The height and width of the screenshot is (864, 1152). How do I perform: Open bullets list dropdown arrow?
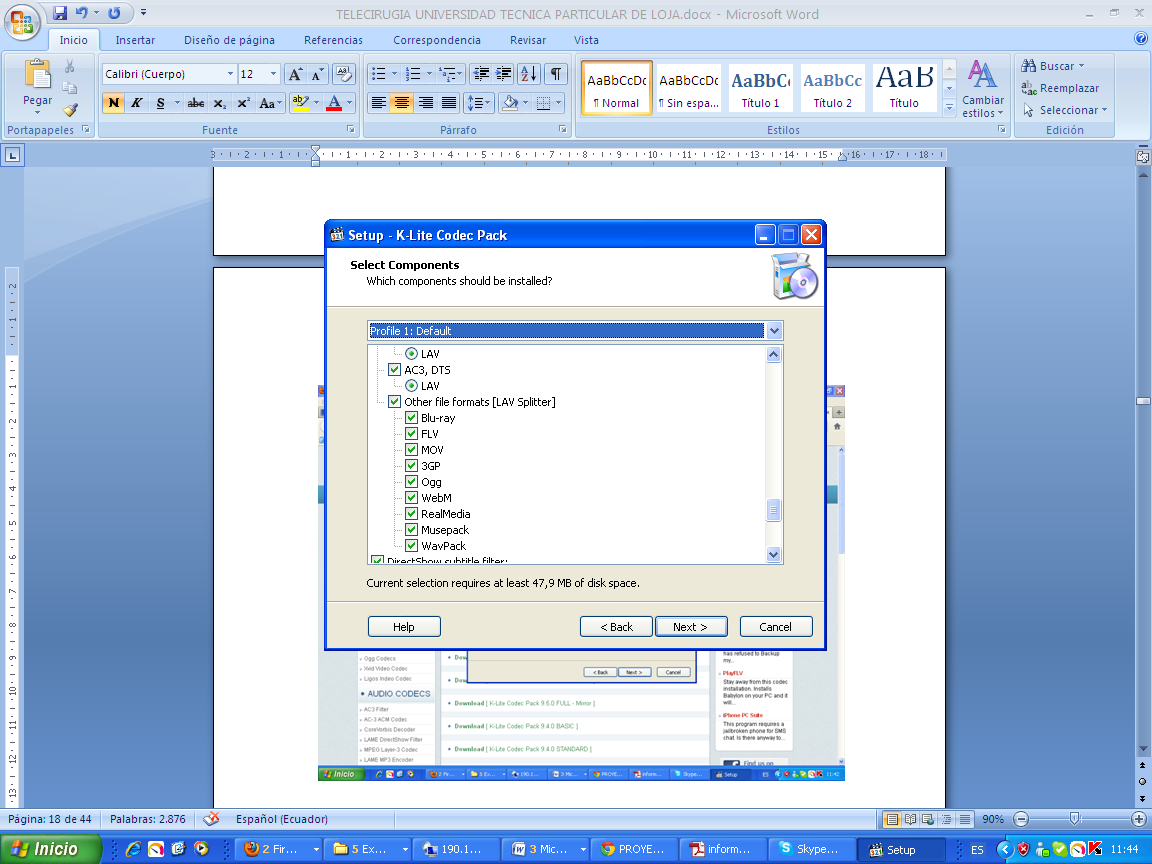(394, 73)
